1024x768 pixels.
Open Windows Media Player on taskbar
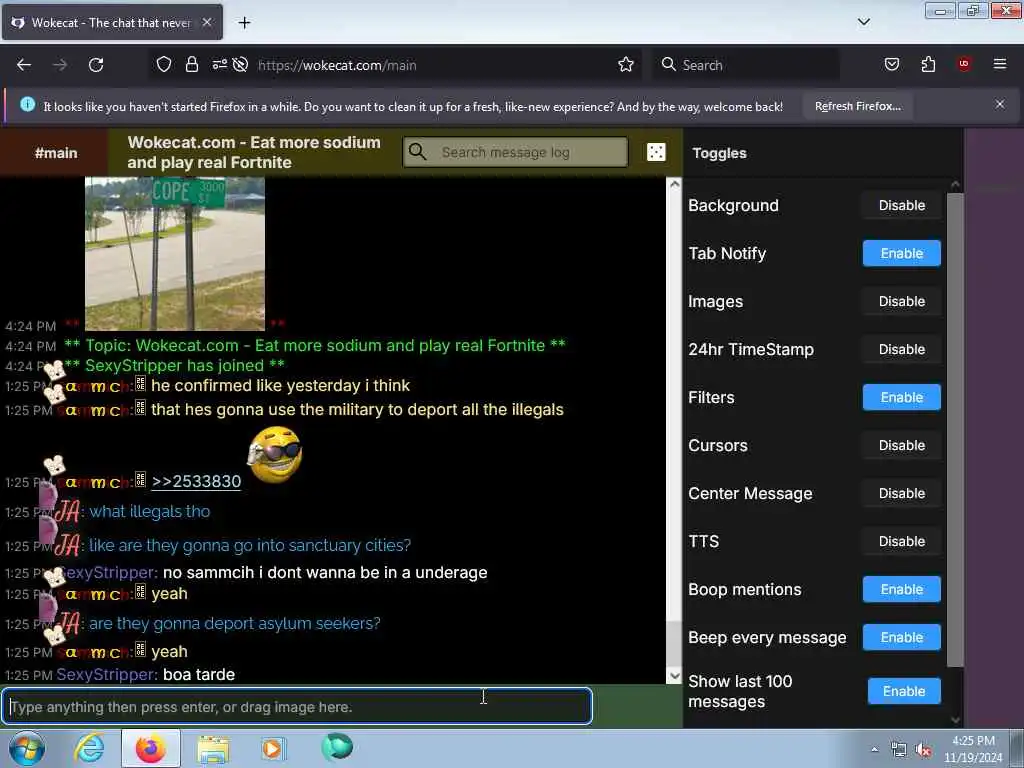(273, 748)
